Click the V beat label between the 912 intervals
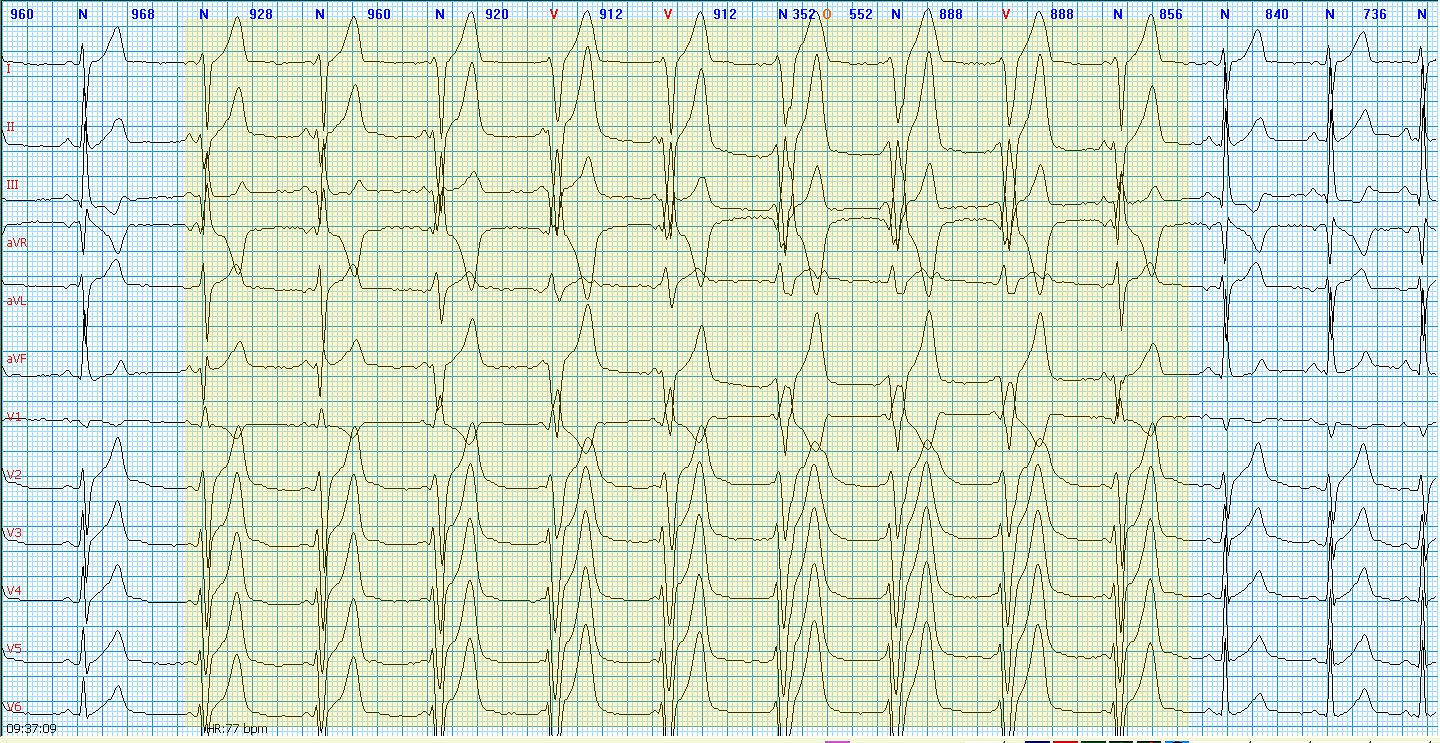The width and height of the screenshot is (1440, 743). click(x=668, y=14)
